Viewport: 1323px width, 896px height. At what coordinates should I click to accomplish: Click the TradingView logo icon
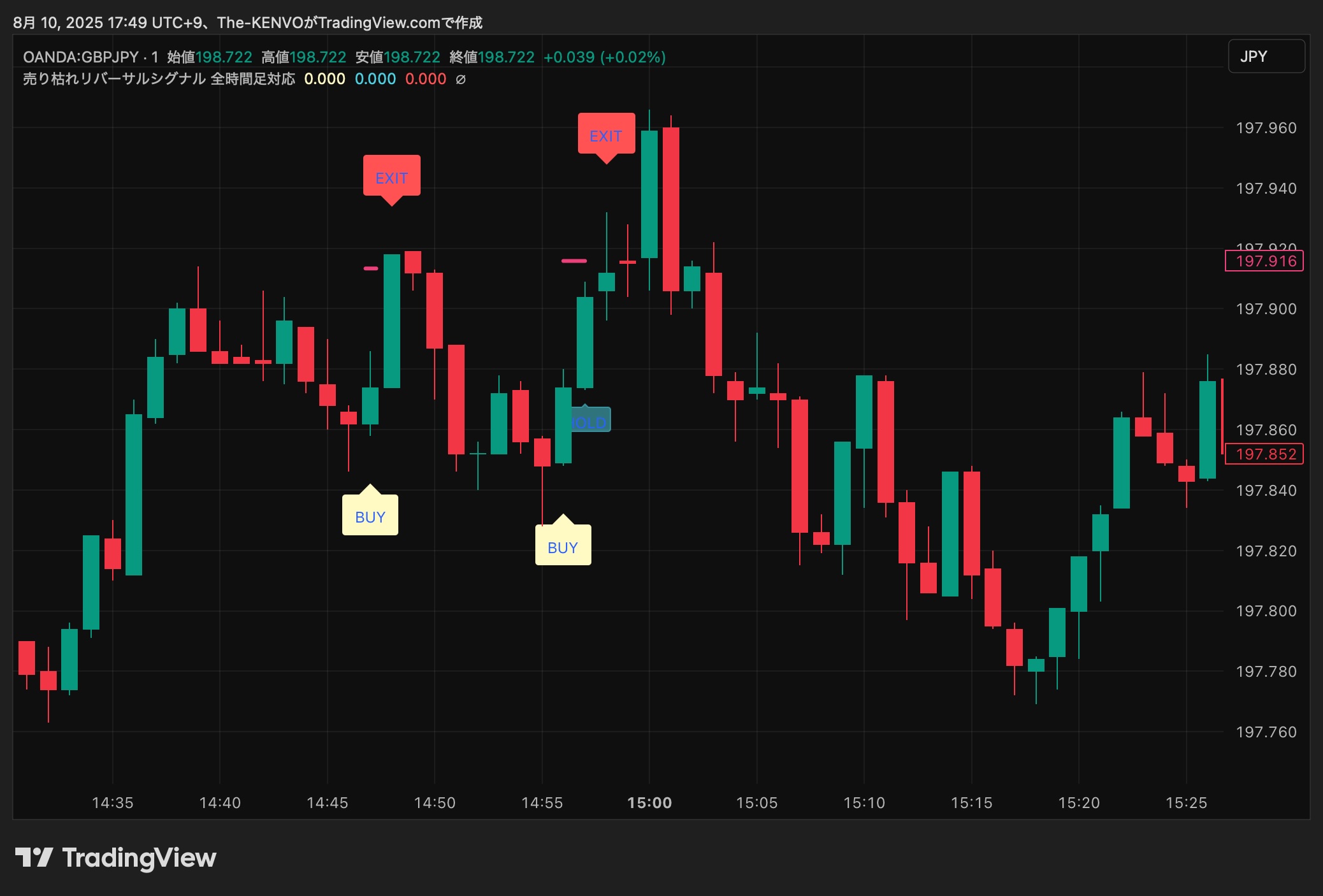tap(33, 857)
